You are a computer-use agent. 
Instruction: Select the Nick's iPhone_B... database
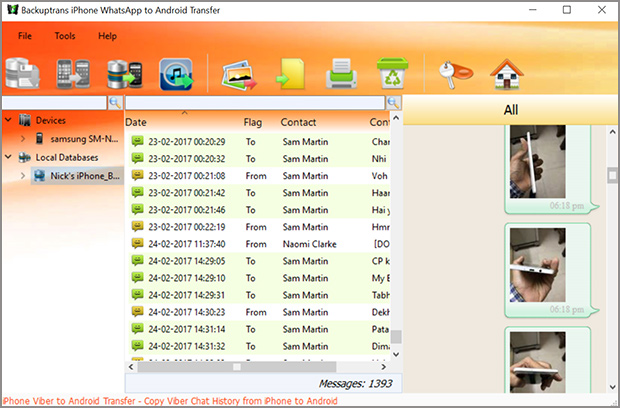85,176
